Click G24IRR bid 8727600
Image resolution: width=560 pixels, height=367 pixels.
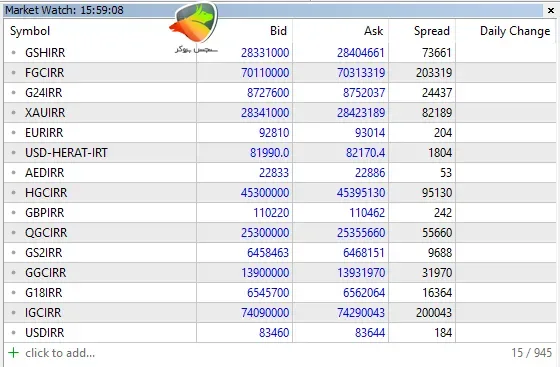[268, 93]
